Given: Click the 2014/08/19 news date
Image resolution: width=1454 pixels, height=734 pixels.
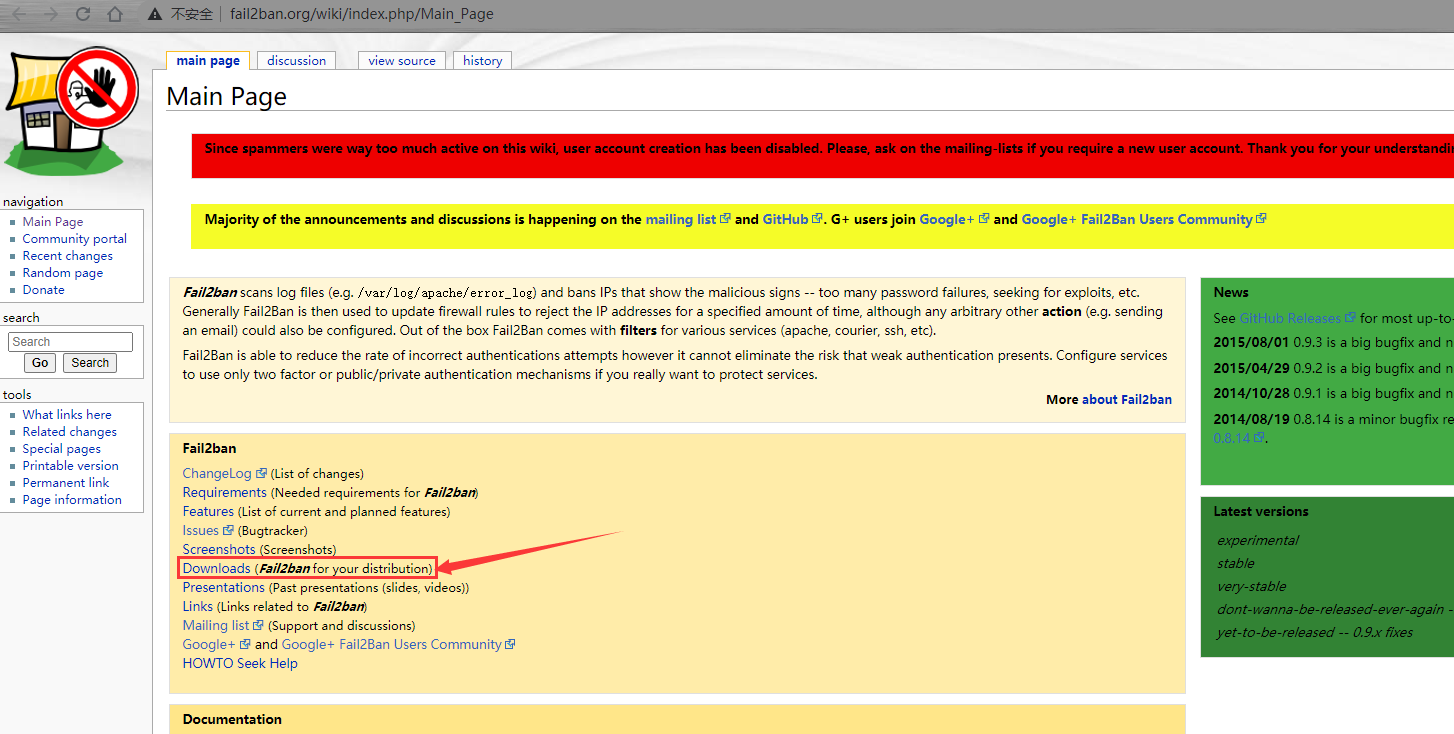Looking at the screenshot, I should tap(1251, 419).
